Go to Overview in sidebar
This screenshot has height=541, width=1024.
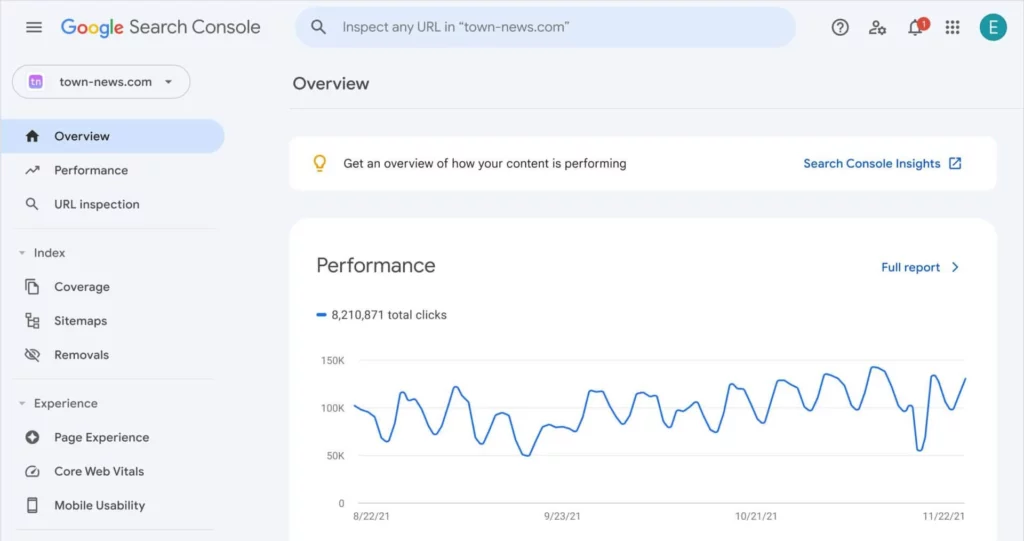pyautogui.click(x=112, y=136)
